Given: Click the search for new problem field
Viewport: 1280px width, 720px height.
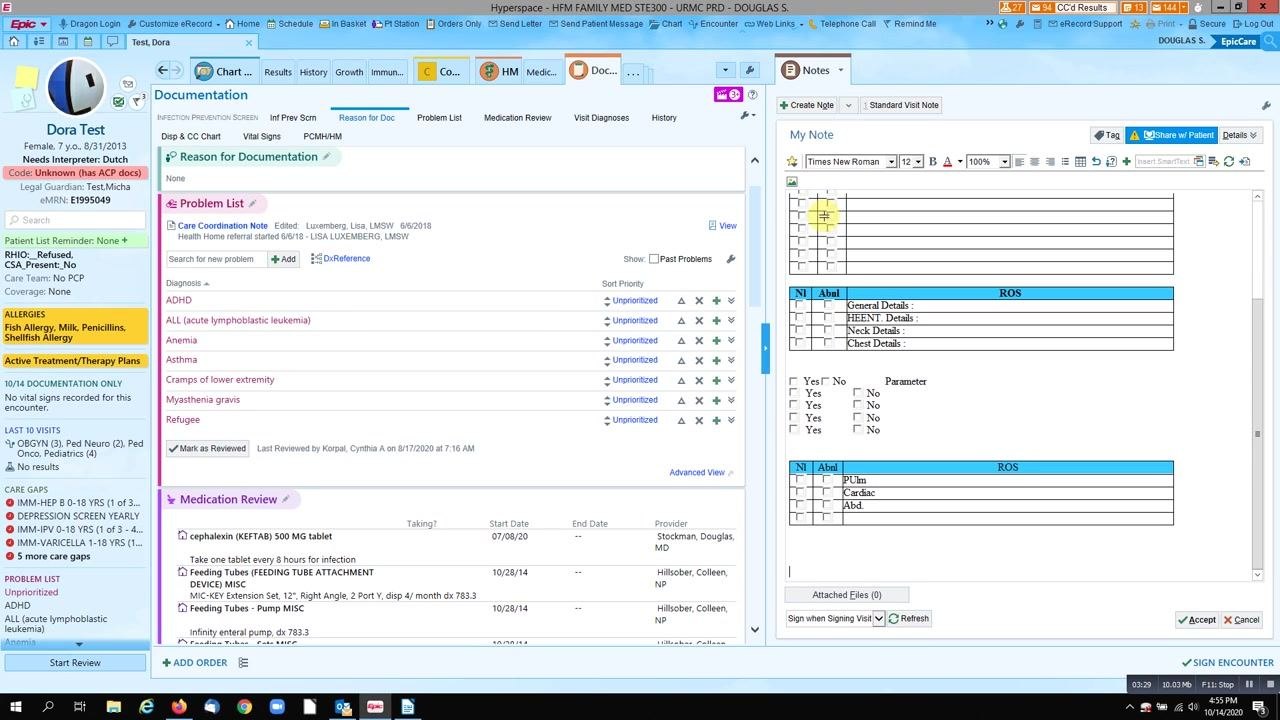Looking at the screenshot, I should [x=216, y=259].
